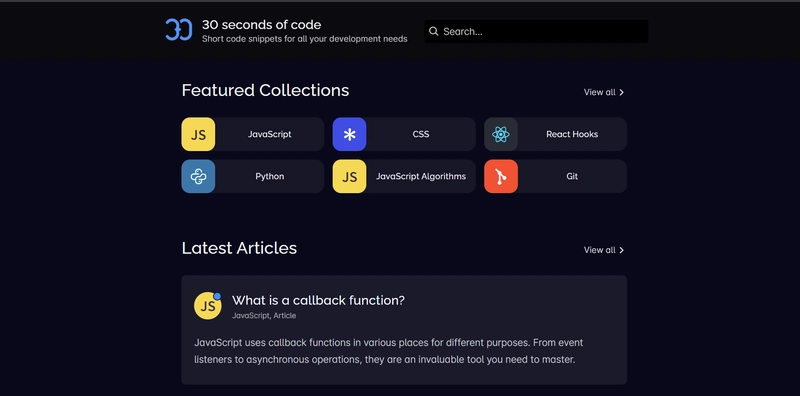Screen dimensions: 800x396
Task: Open the JavaScript Algorithms collection
Action: coord(404,176)
